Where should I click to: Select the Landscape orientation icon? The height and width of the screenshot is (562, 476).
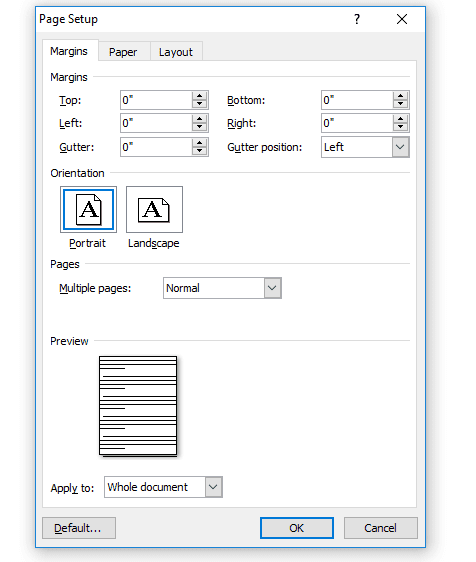click(x=154, y=209)
